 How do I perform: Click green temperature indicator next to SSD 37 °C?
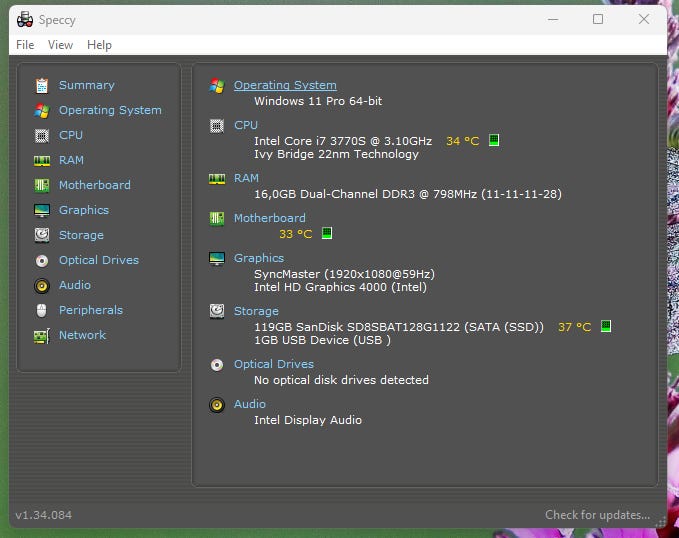(x=606, y=326)
